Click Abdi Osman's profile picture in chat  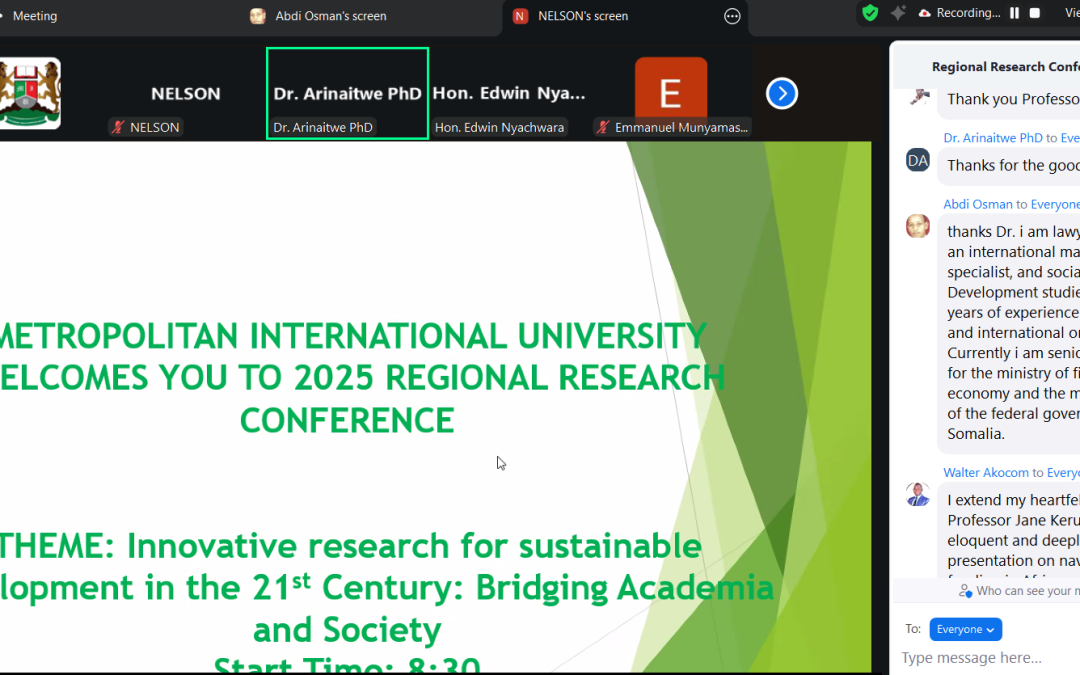point(917,225)
